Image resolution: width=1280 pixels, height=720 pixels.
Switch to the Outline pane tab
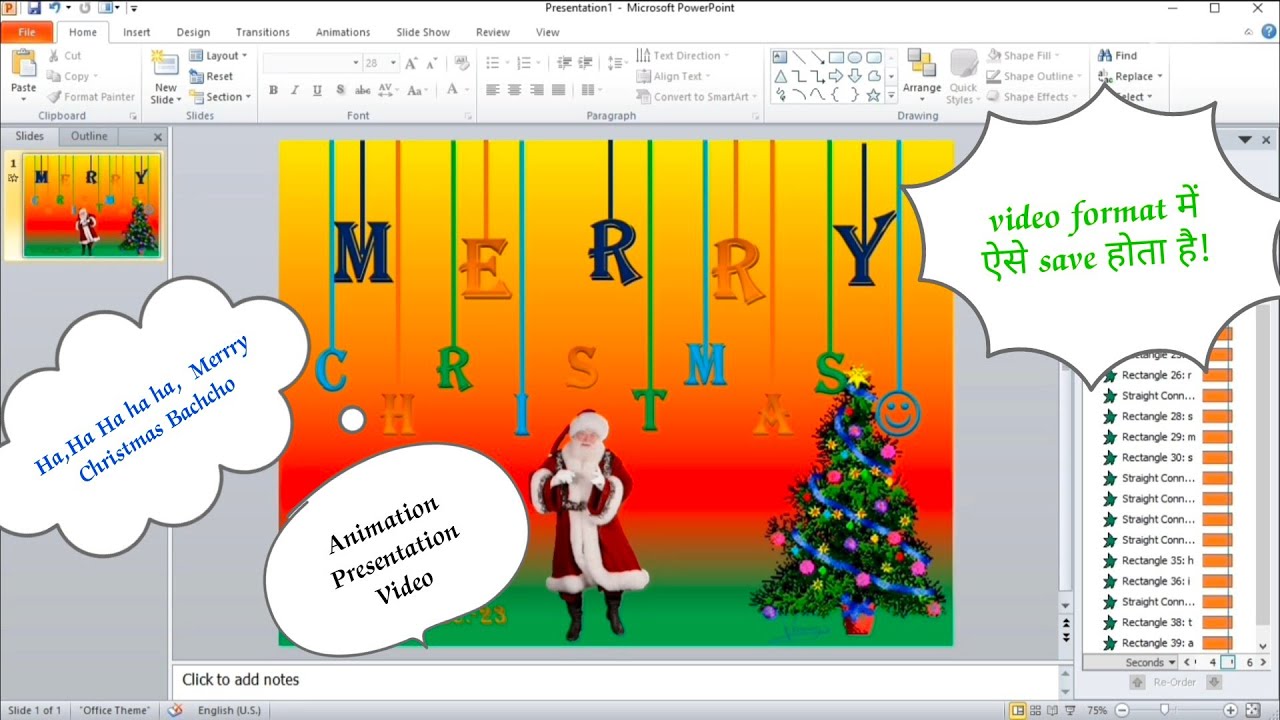pyautogui.click(x=89, y=136)
